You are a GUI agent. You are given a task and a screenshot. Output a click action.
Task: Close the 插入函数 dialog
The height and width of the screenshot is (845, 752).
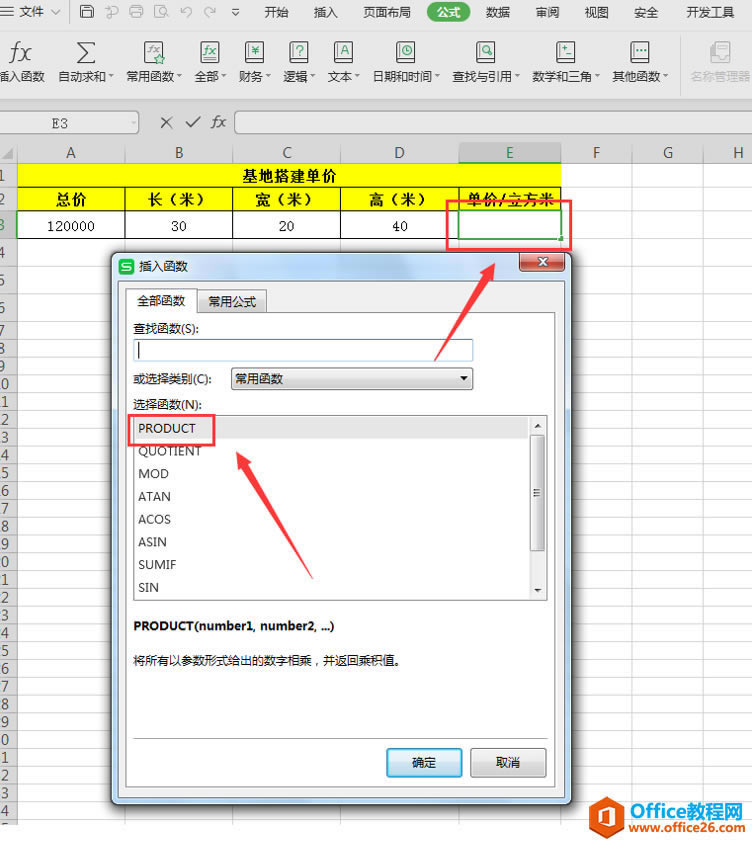pos(542,262)
